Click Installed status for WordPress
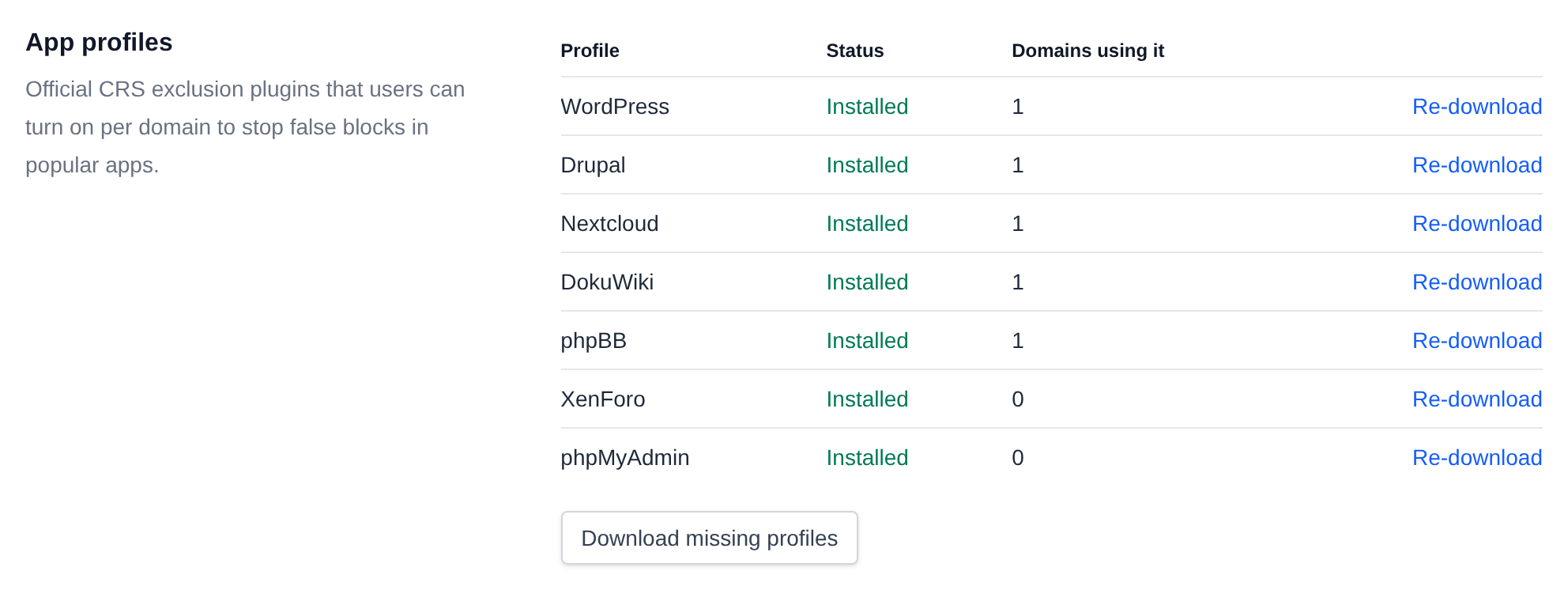 pos(867,107)
